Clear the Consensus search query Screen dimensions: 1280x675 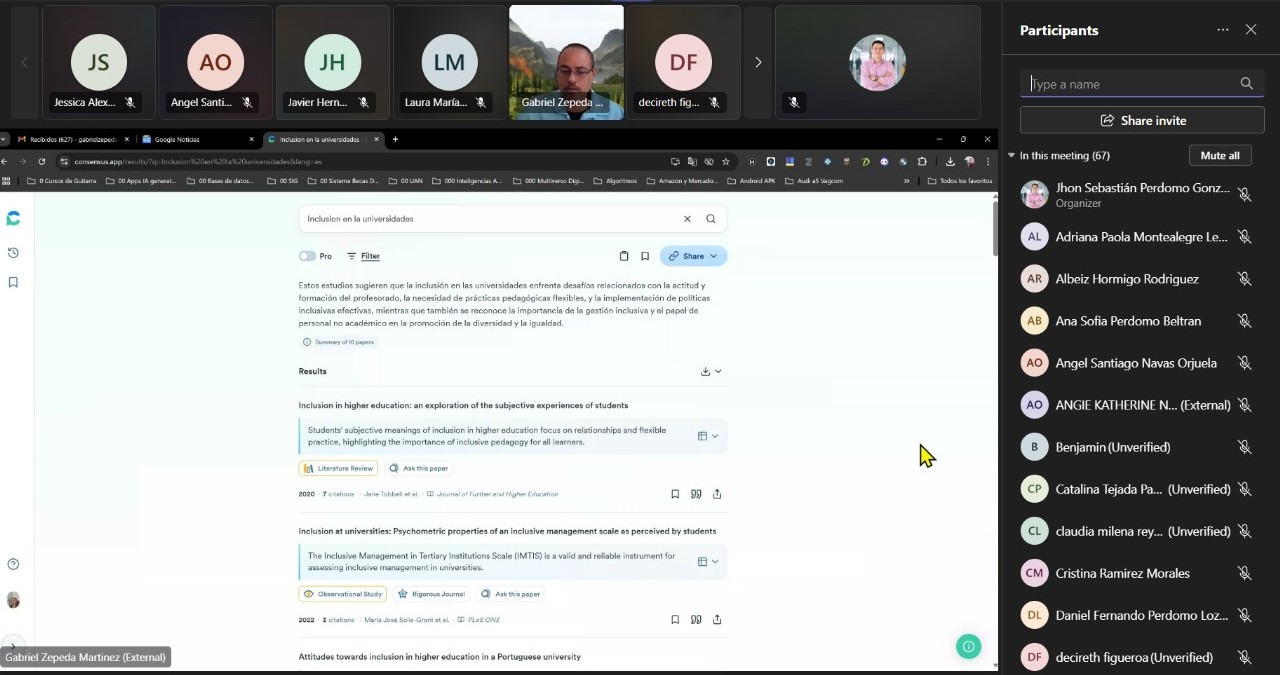(x=687, y=219)
